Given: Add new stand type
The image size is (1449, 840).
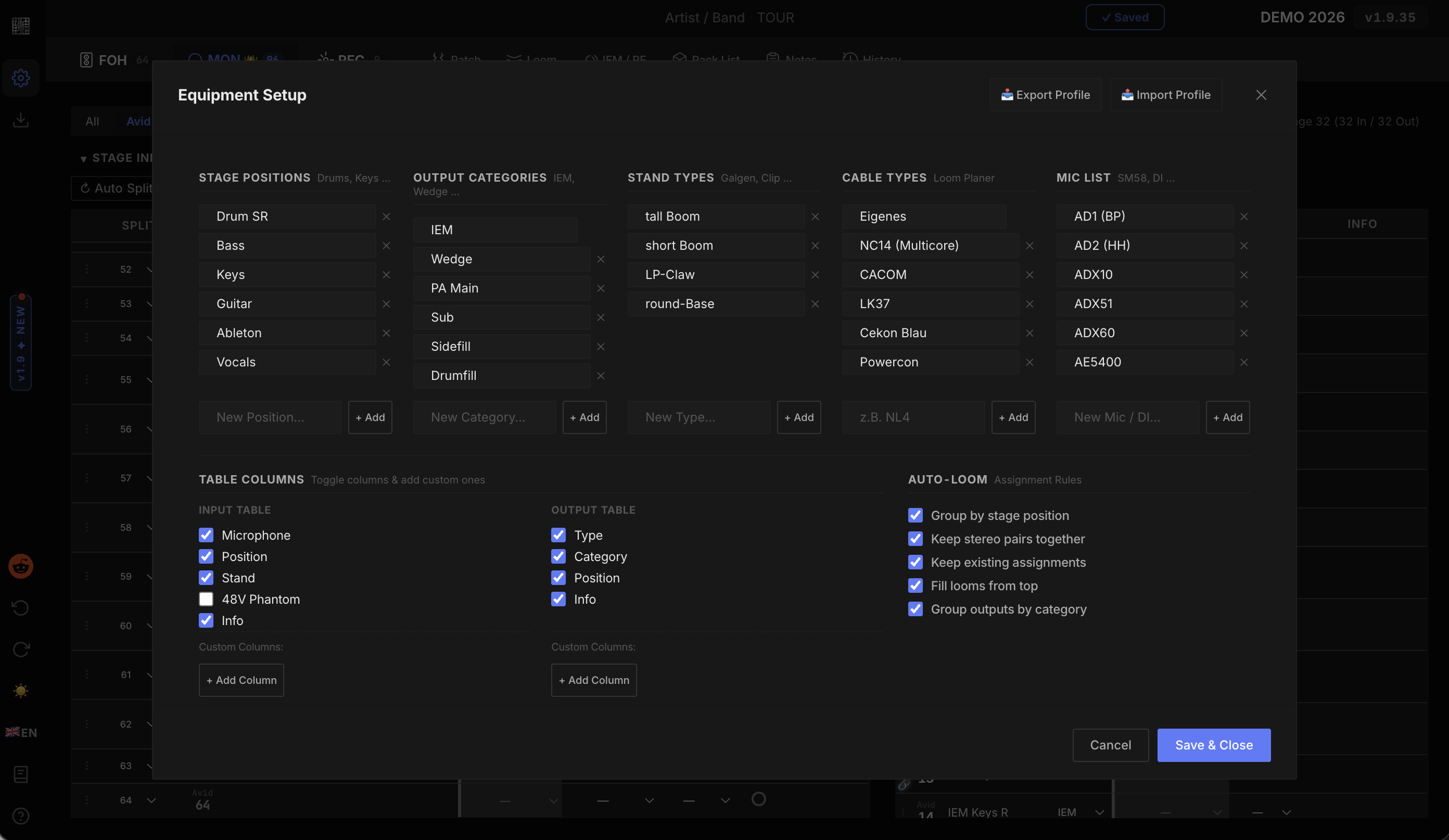Looking at the screenshot, I should (799, 417).
